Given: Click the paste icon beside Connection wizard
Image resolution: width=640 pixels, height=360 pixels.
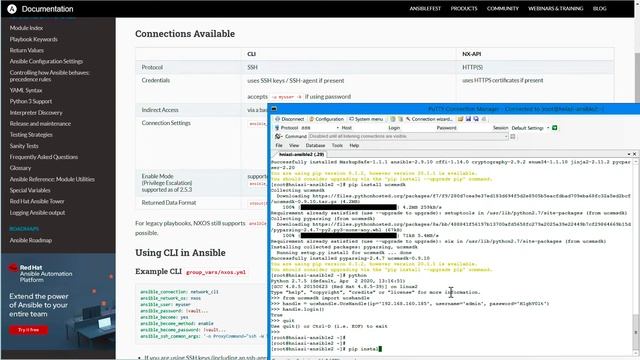Looking at the screenshot, I should tap(400, 119).
